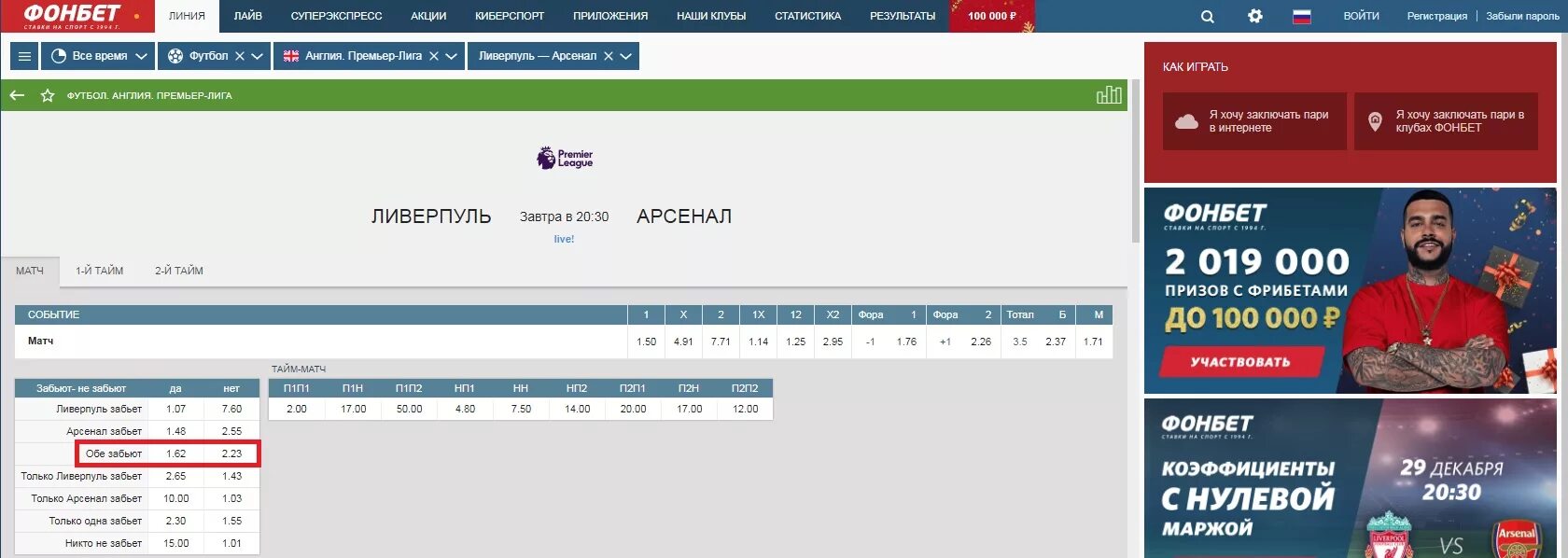Select Никто не забьет да 15.00
The width and height of the screenshot is (1568, 558).
coord(175,543)
